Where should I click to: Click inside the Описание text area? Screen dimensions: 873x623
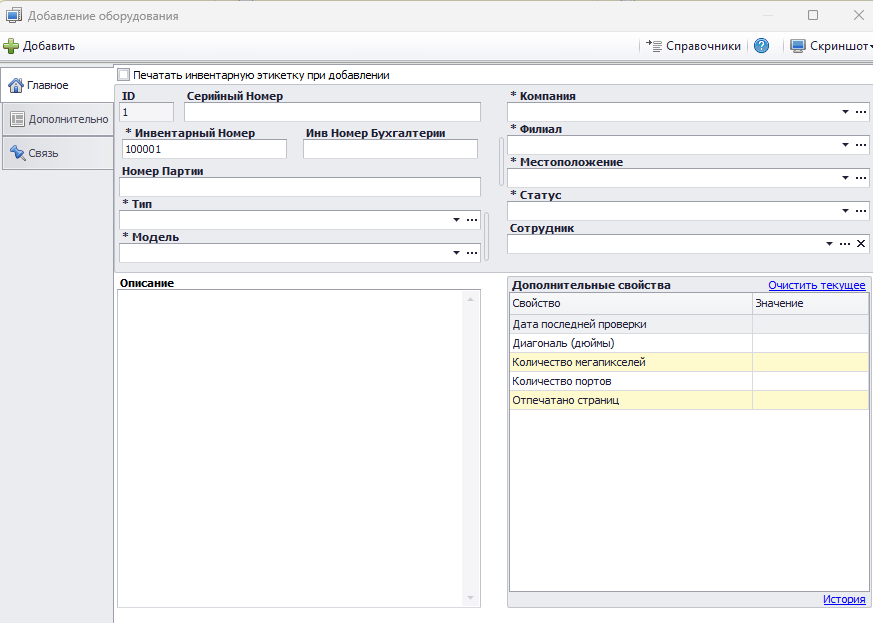pos(290,448)
